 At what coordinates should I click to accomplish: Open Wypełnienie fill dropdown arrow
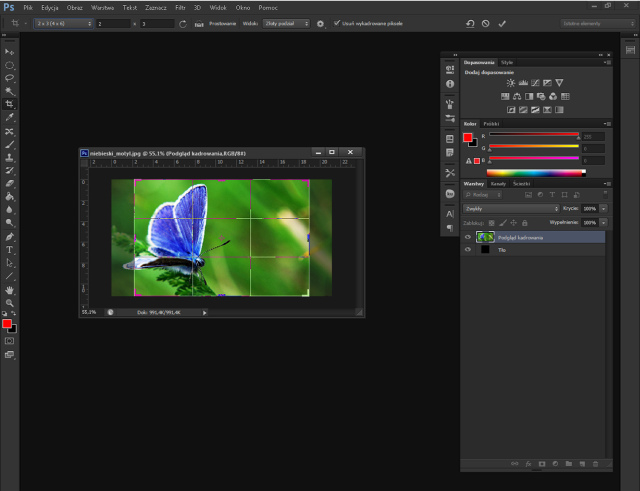click(x=603, y=222)
